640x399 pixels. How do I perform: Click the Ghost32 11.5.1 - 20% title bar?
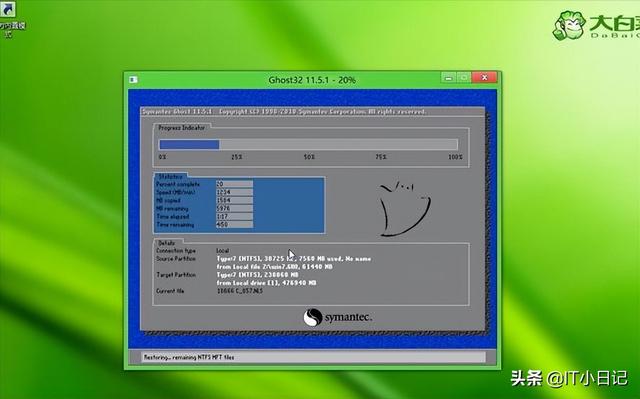click(x=312, y=80)
